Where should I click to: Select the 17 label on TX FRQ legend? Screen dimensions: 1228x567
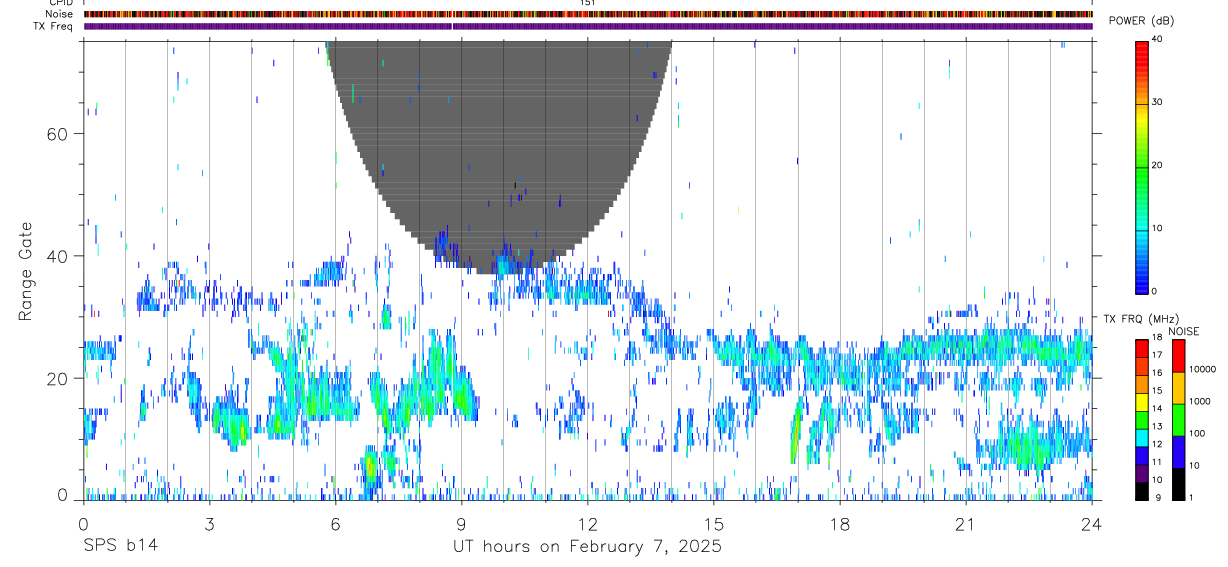tap(1157, 355)
